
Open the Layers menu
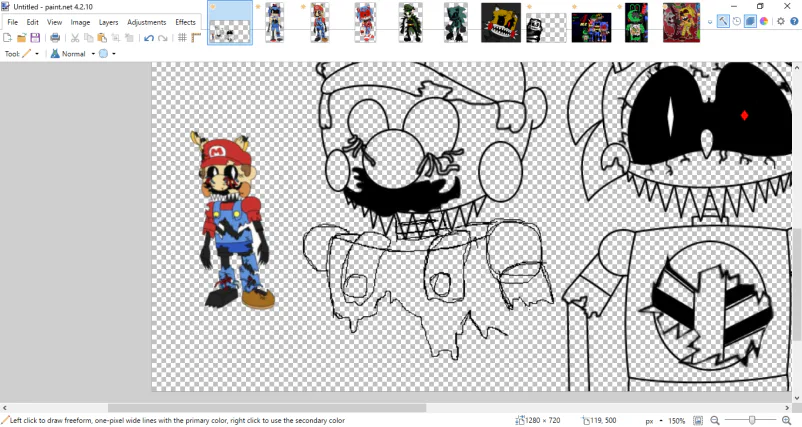[108, 22]
